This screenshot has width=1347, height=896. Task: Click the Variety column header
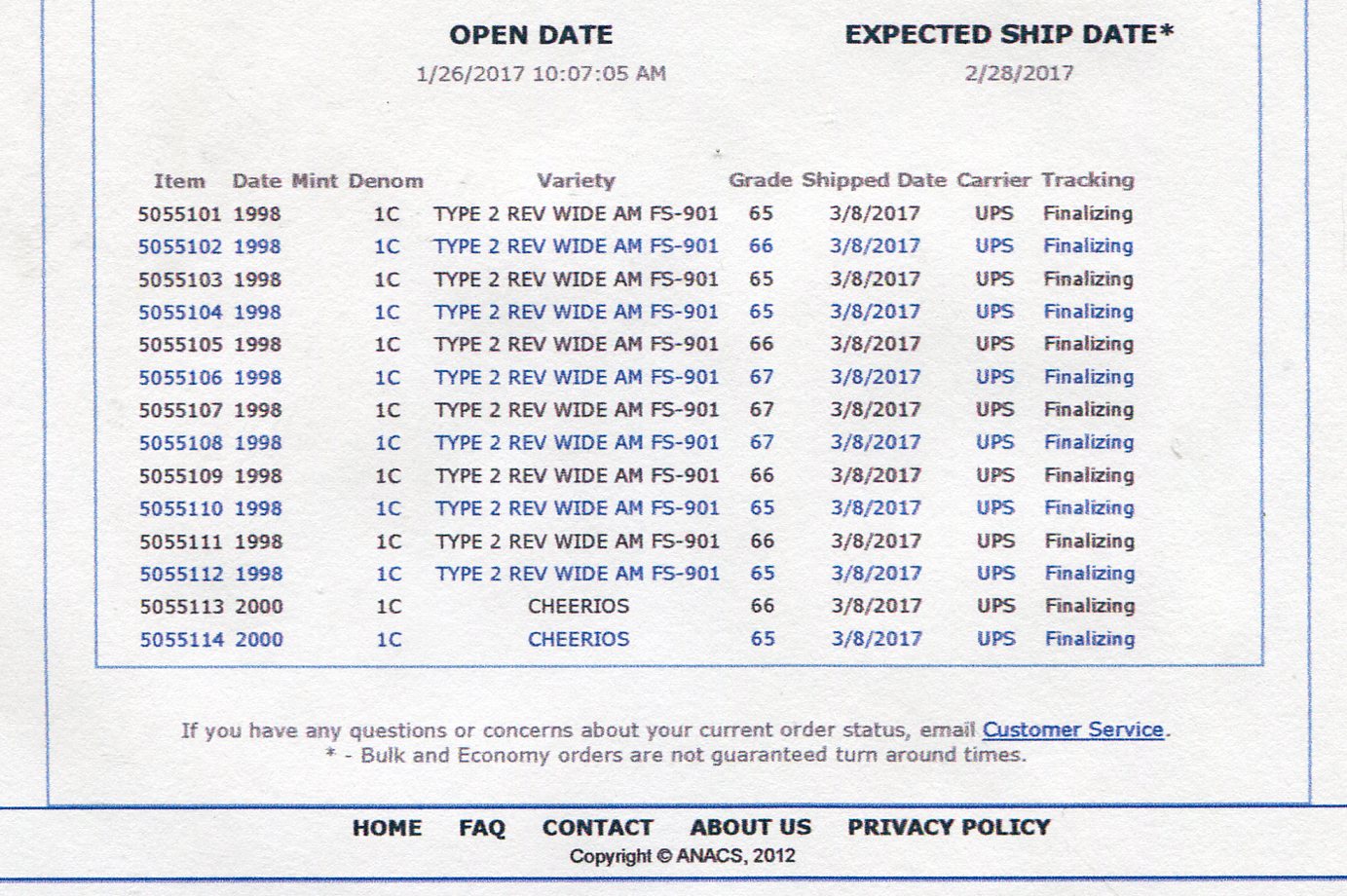pyautogui.click(x=576, y=180)
